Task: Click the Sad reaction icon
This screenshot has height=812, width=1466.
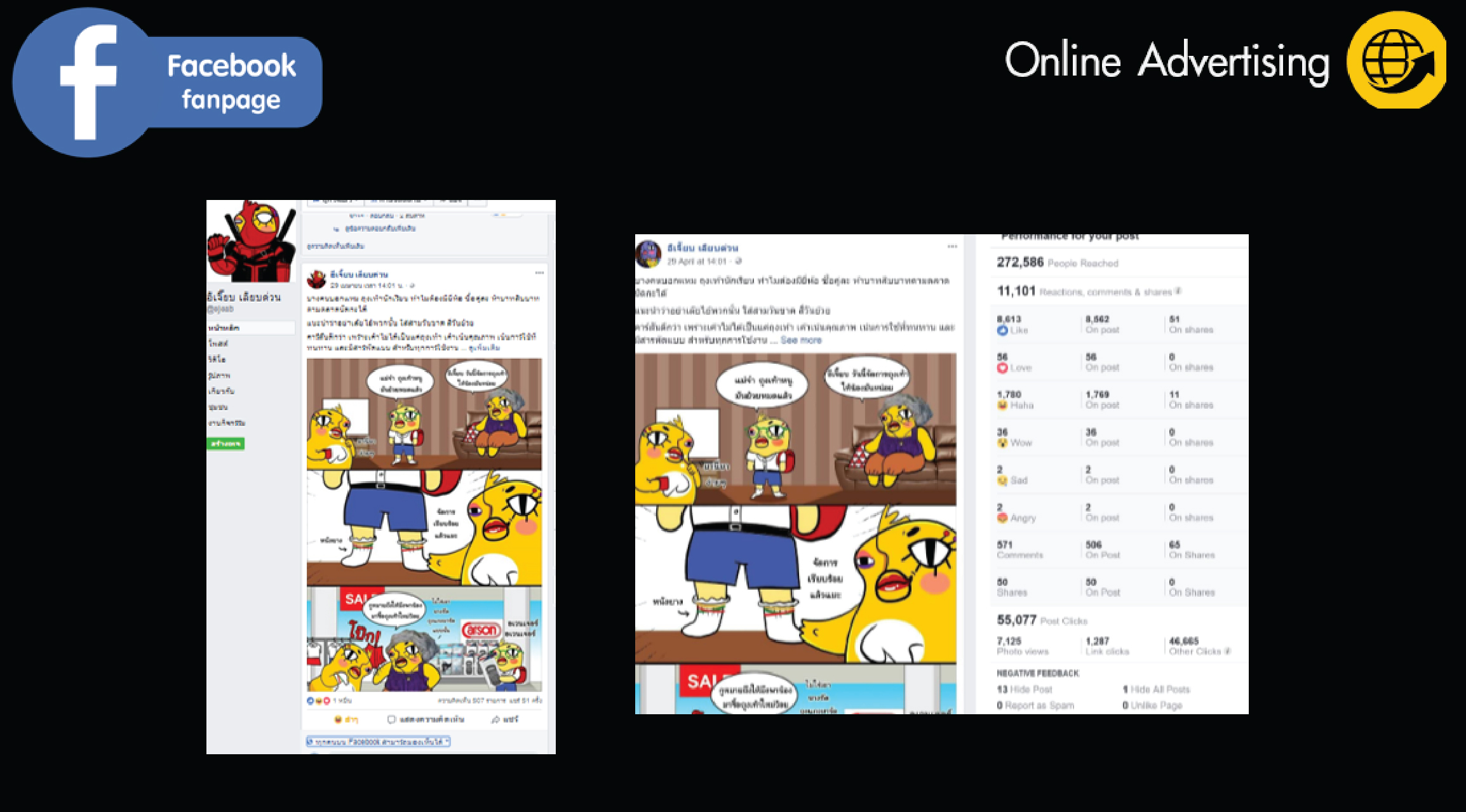Action: tap(1002, 480)
